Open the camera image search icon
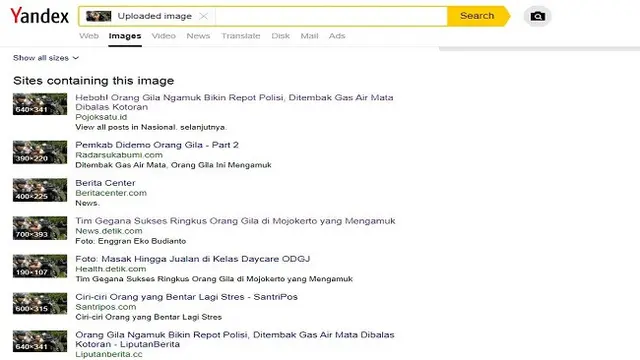 coord(537,16)
